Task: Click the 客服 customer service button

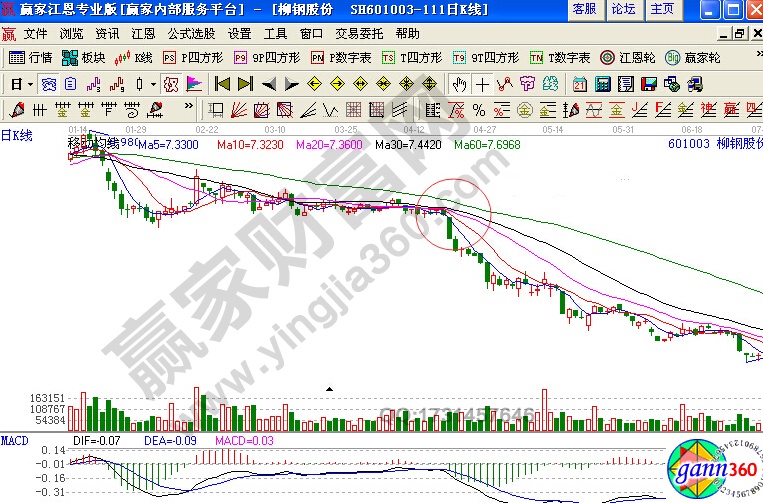Action: [583, 9]
